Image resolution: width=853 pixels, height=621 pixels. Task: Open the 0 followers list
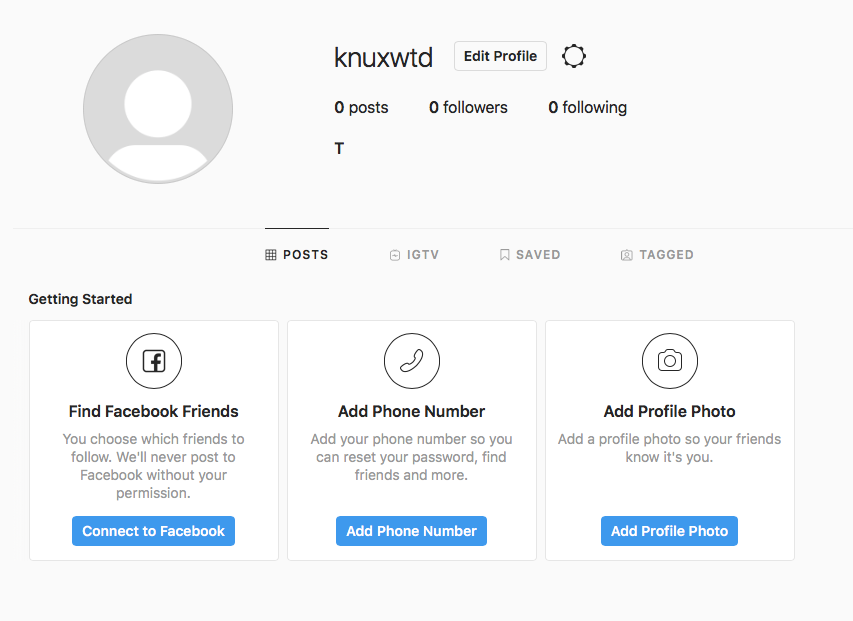coord(468,108)
